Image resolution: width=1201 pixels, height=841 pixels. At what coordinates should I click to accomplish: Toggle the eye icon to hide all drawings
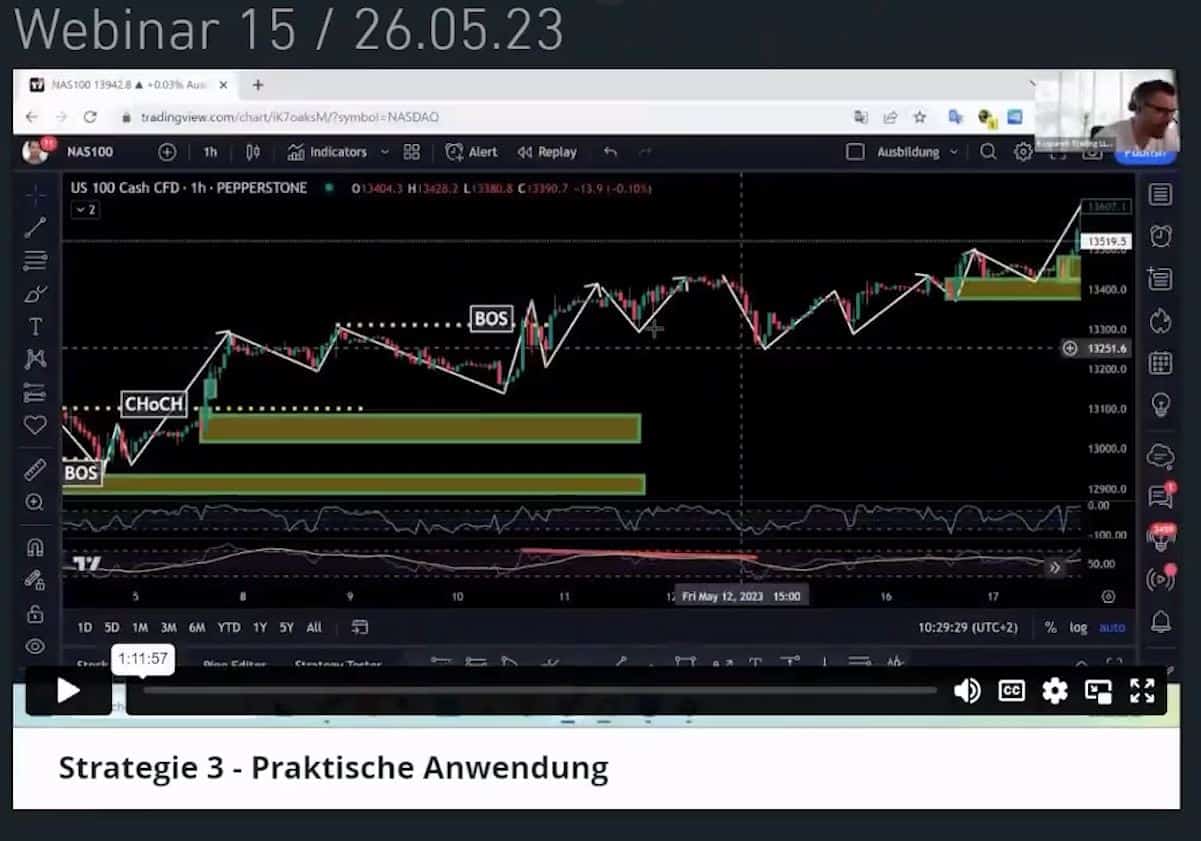34,645
